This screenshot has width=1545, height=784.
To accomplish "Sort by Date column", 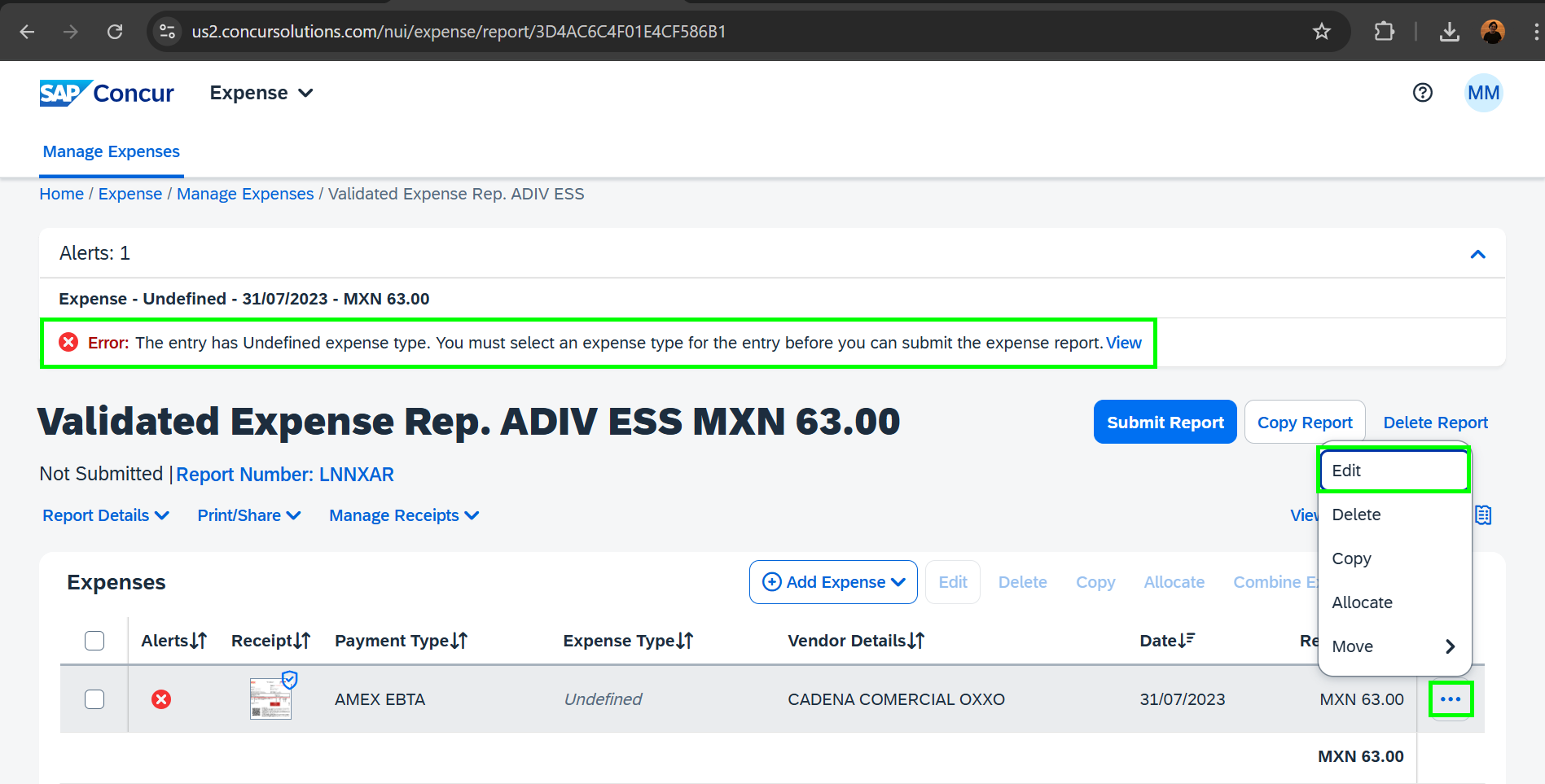I will click(x=1167, y=641).
